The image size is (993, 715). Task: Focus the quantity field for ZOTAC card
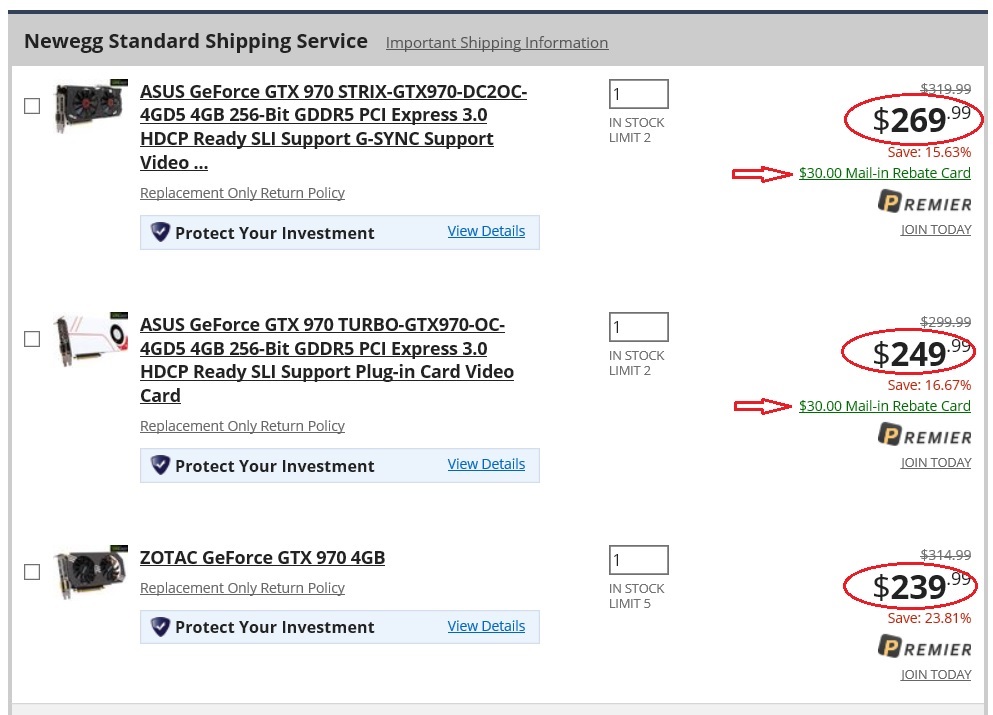pyautogui.click(x=638, y=560)
